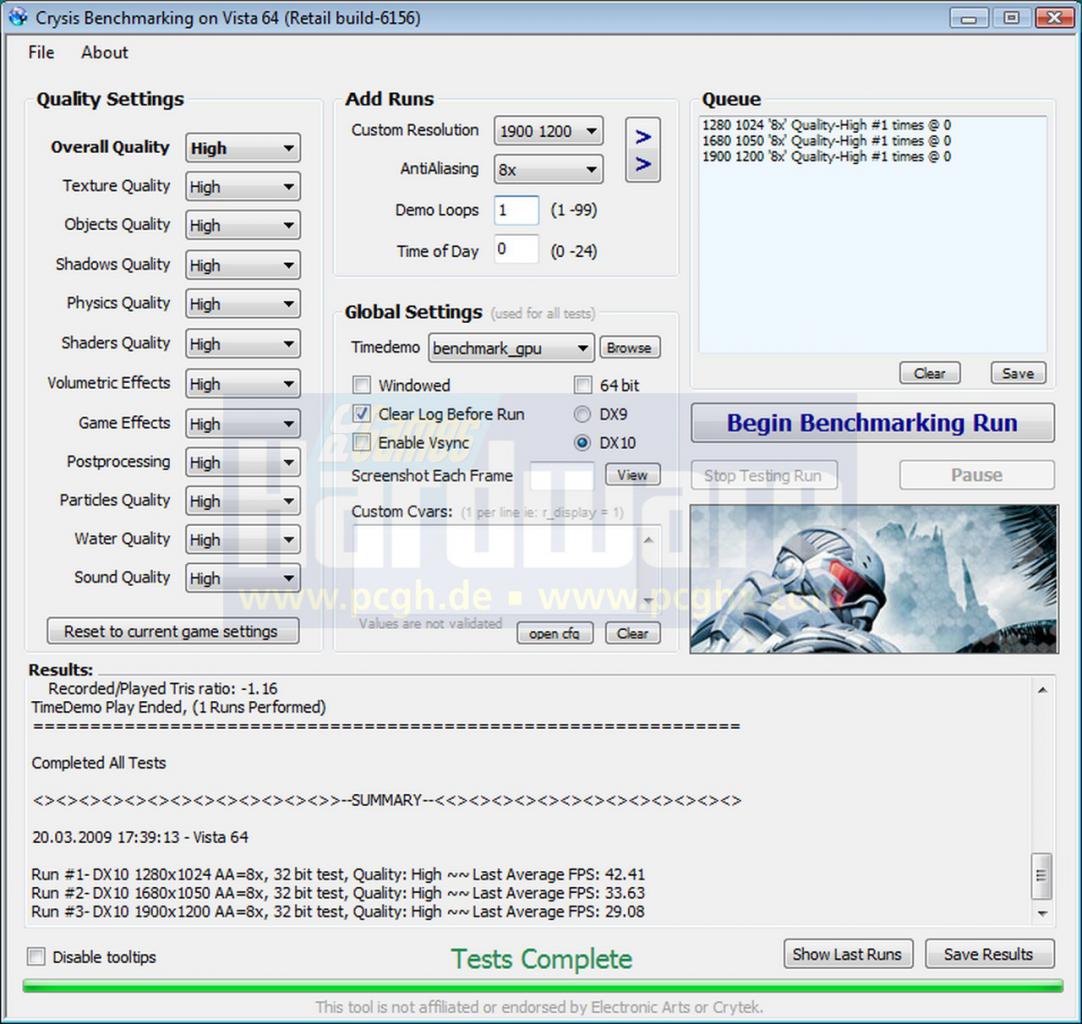Select queue entry 1680 1050 8x
The height and width of the screenshot is (1024, 1082).
[x=826, y=141]
